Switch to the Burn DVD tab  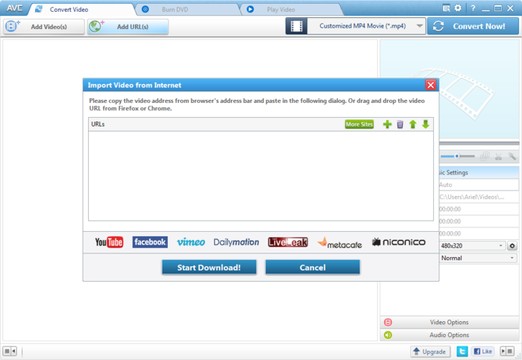click(x=175, y=9)
